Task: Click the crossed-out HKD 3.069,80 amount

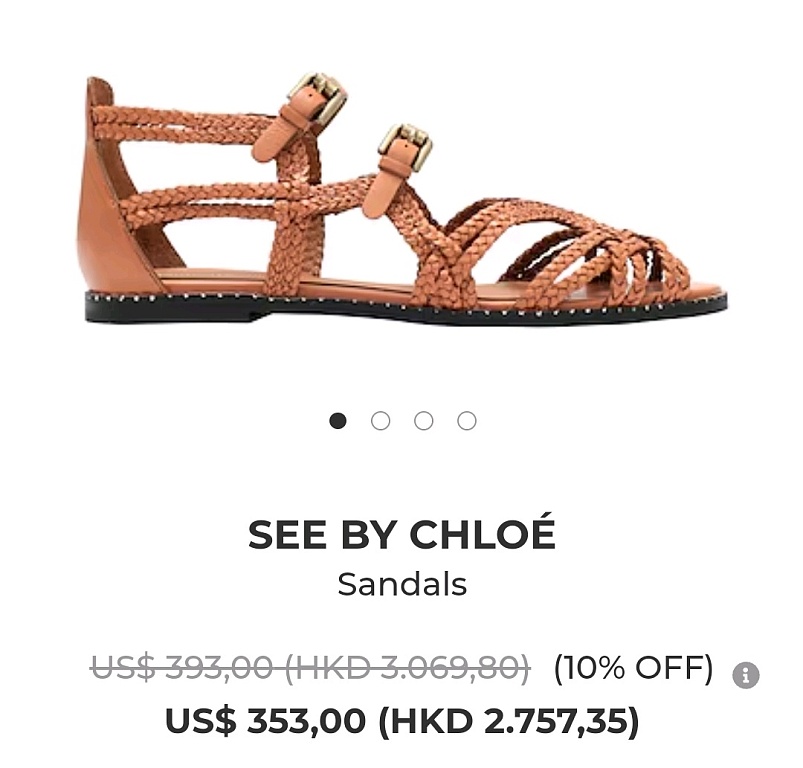Action: 407,668
